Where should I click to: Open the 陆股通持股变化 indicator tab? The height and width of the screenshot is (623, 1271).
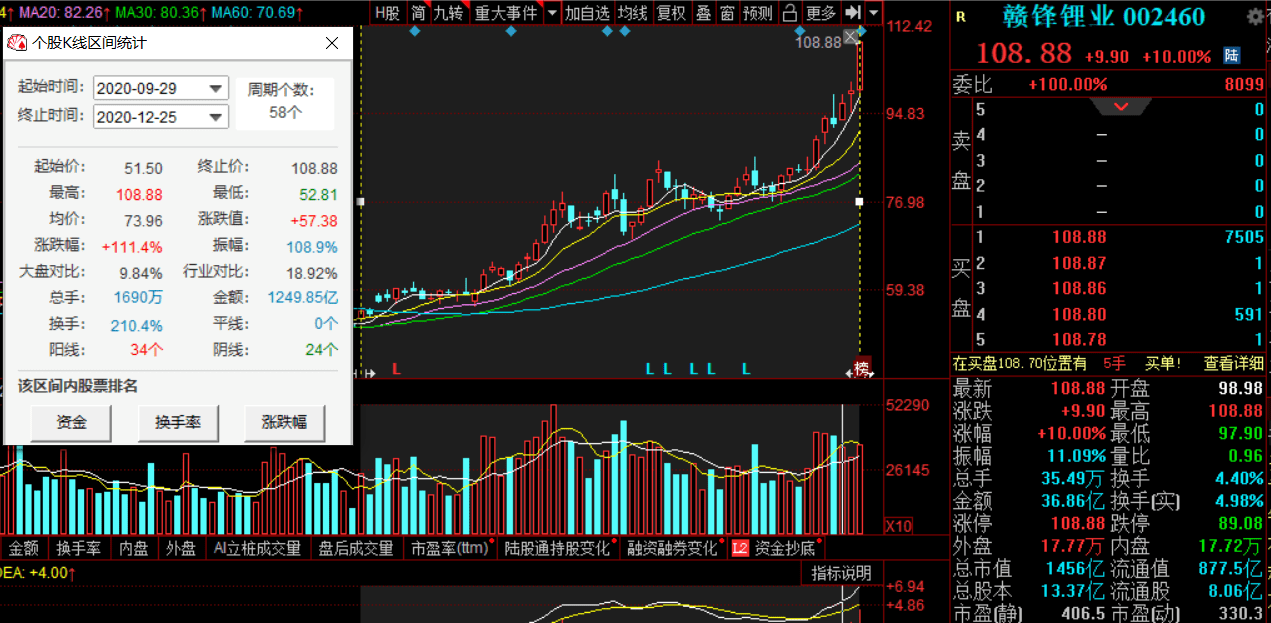click(558, 548)
